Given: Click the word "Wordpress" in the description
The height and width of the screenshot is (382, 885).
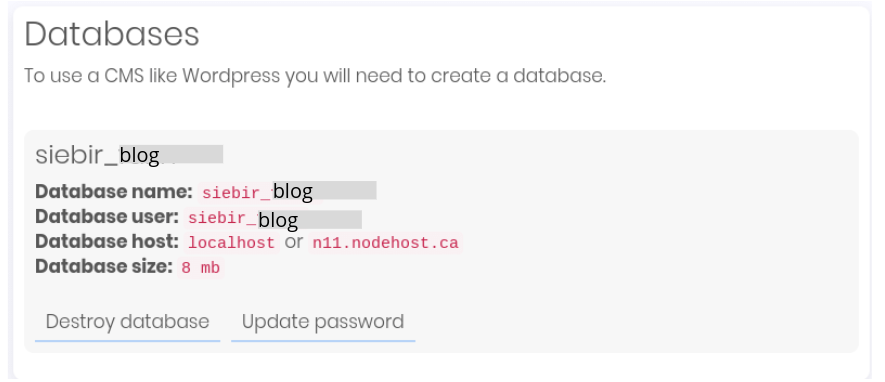Looking at the screenshot, I should pos(231,76).
